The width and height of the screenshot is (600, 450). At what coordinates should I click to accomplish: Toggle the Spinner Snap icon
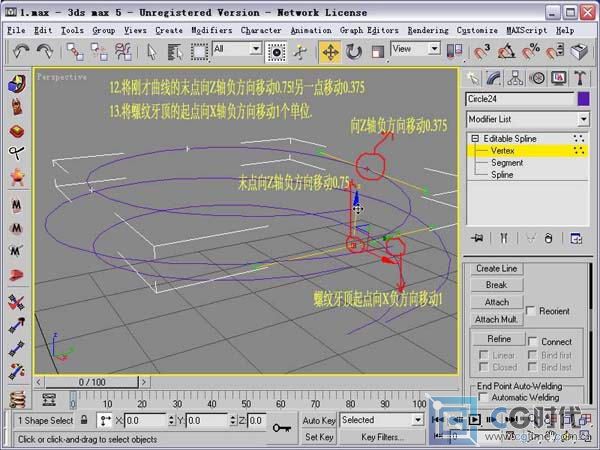coord(554,52)
